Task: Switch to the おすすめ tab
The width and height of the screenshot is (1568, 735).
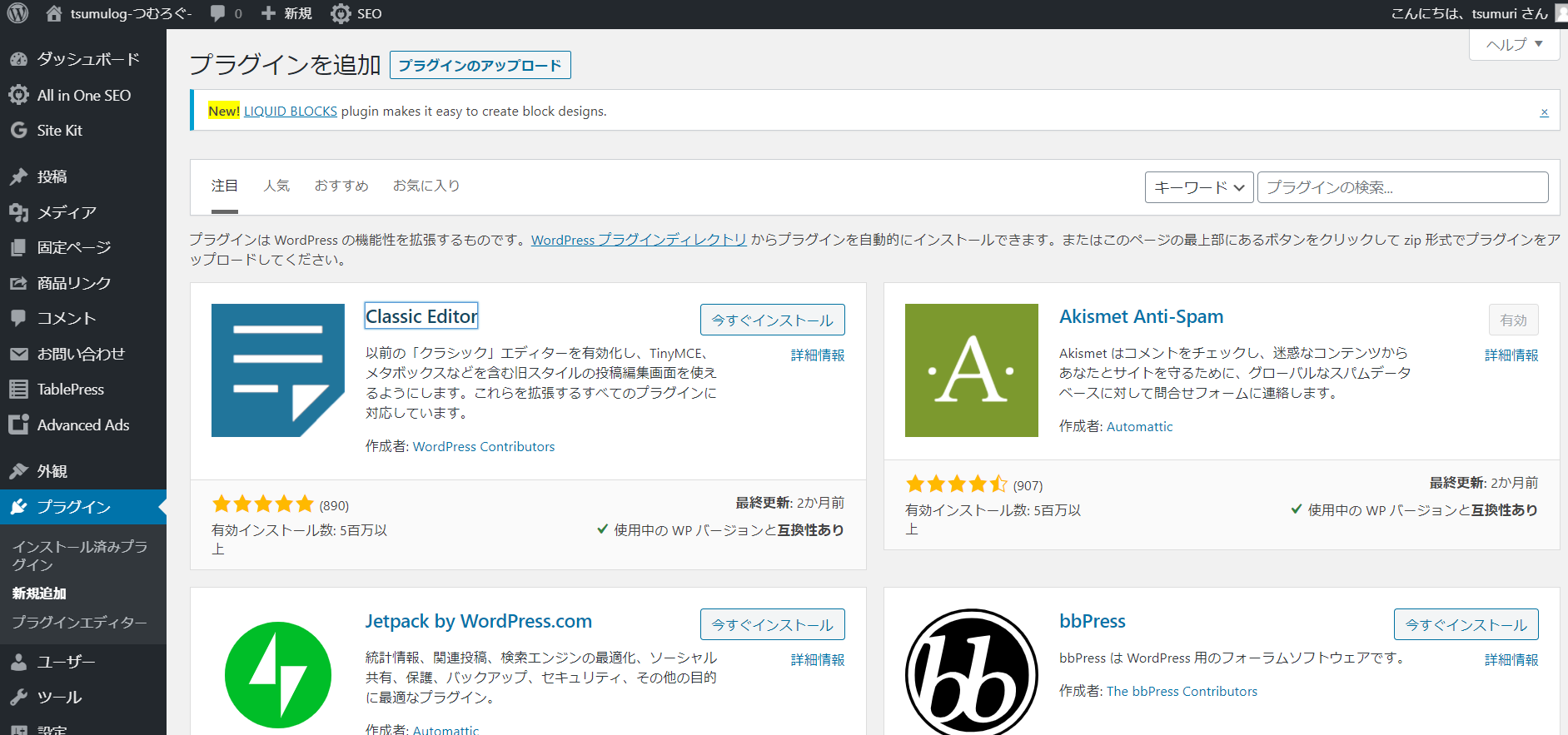Action: pyautogui.click(x=341, y=186)
